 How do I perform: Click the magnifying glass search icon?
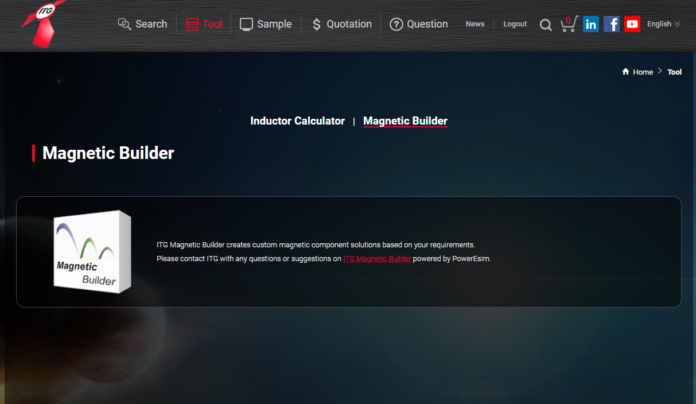point(546,25)
